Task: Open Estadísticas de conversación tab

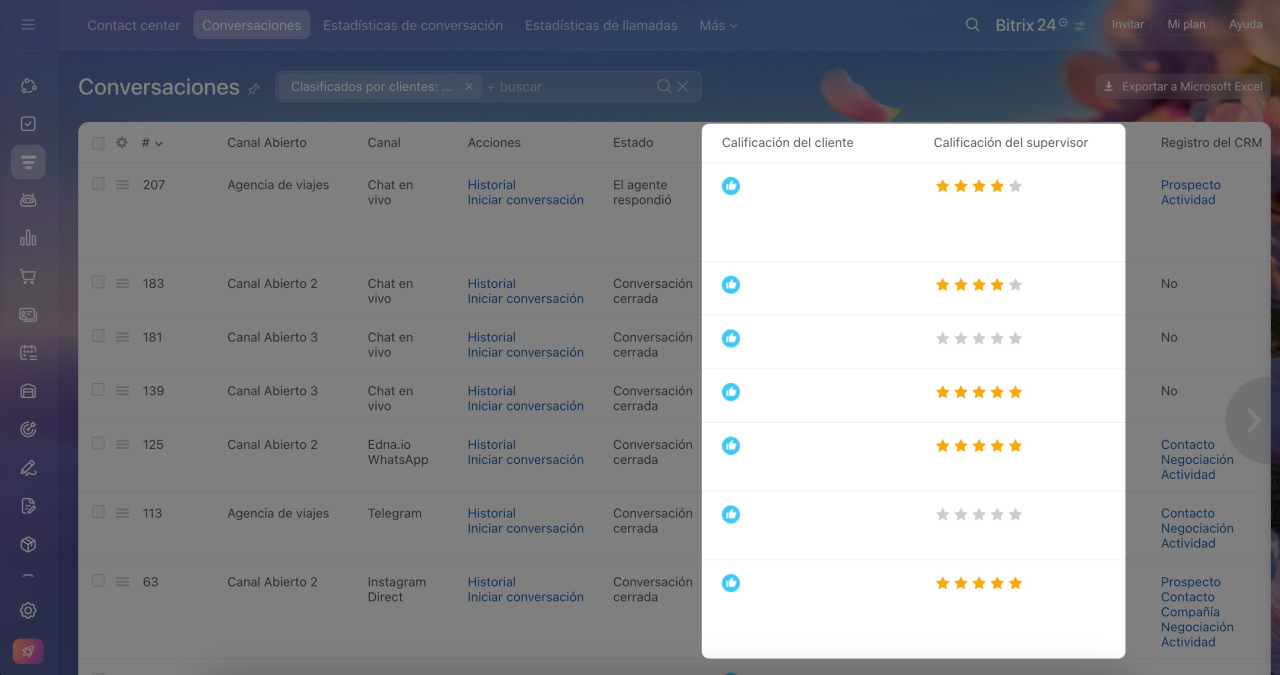Action: click(x=413, y=25)
